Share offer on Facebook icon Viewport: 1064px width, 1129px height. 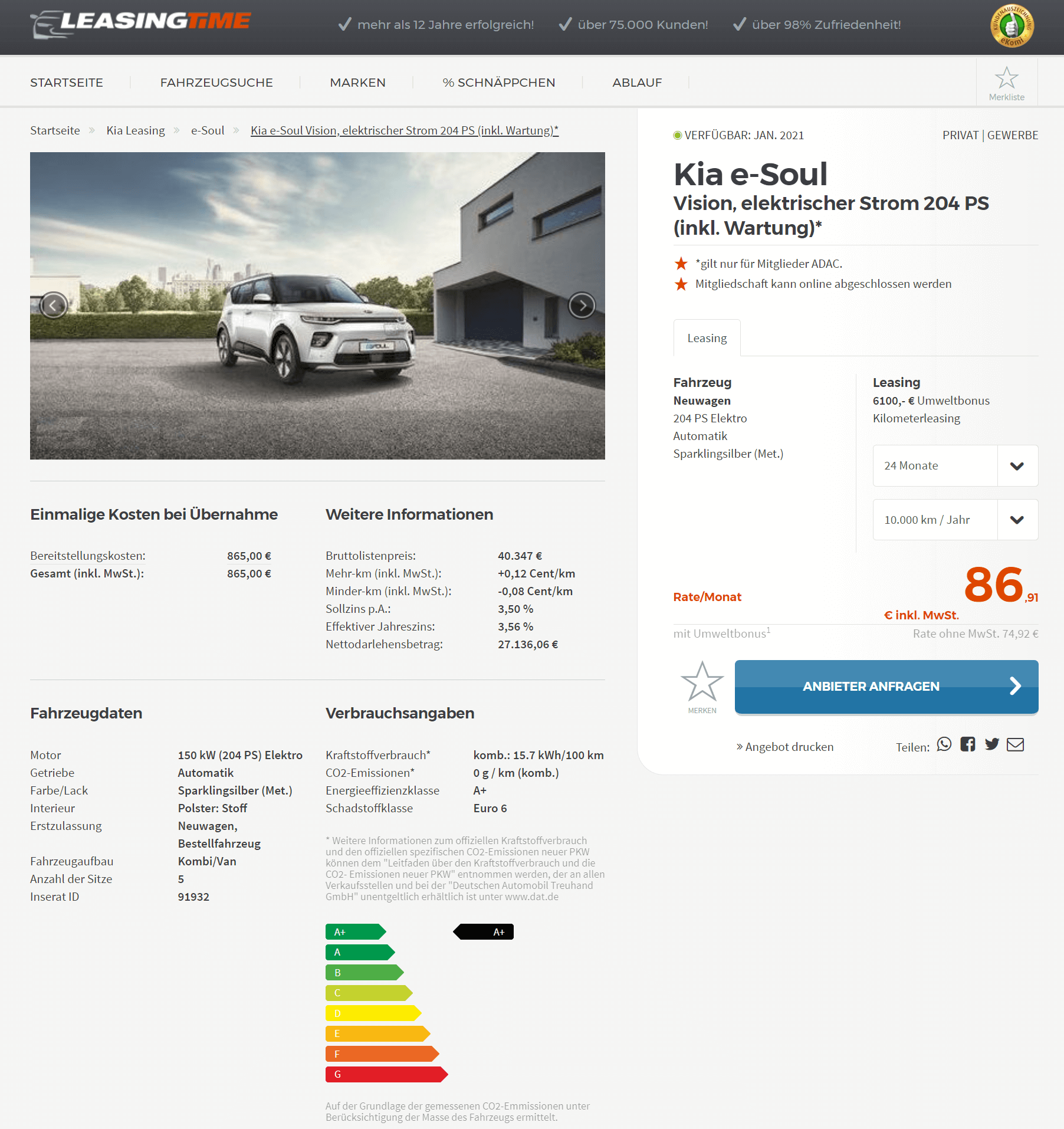(967, 744)
